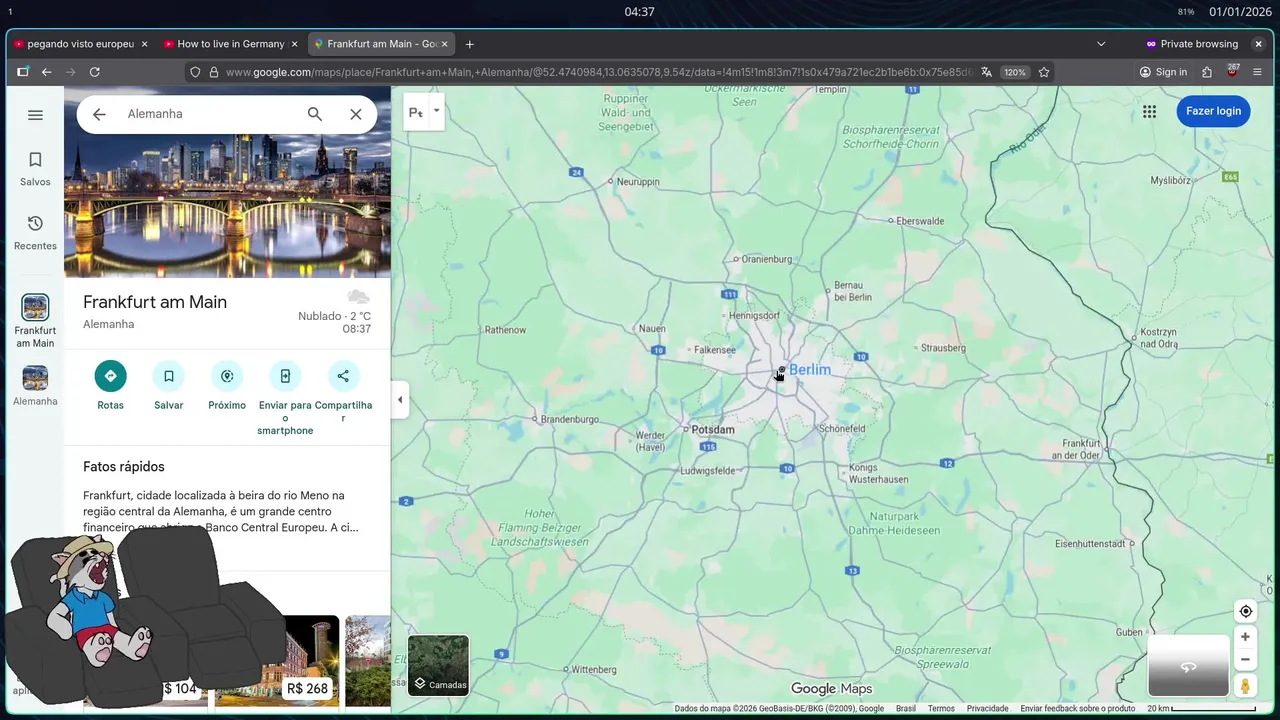Viewport: 1280px width, 720px height.
Task: Collapse the side panel with the arrow
Action: pos(400,400)
